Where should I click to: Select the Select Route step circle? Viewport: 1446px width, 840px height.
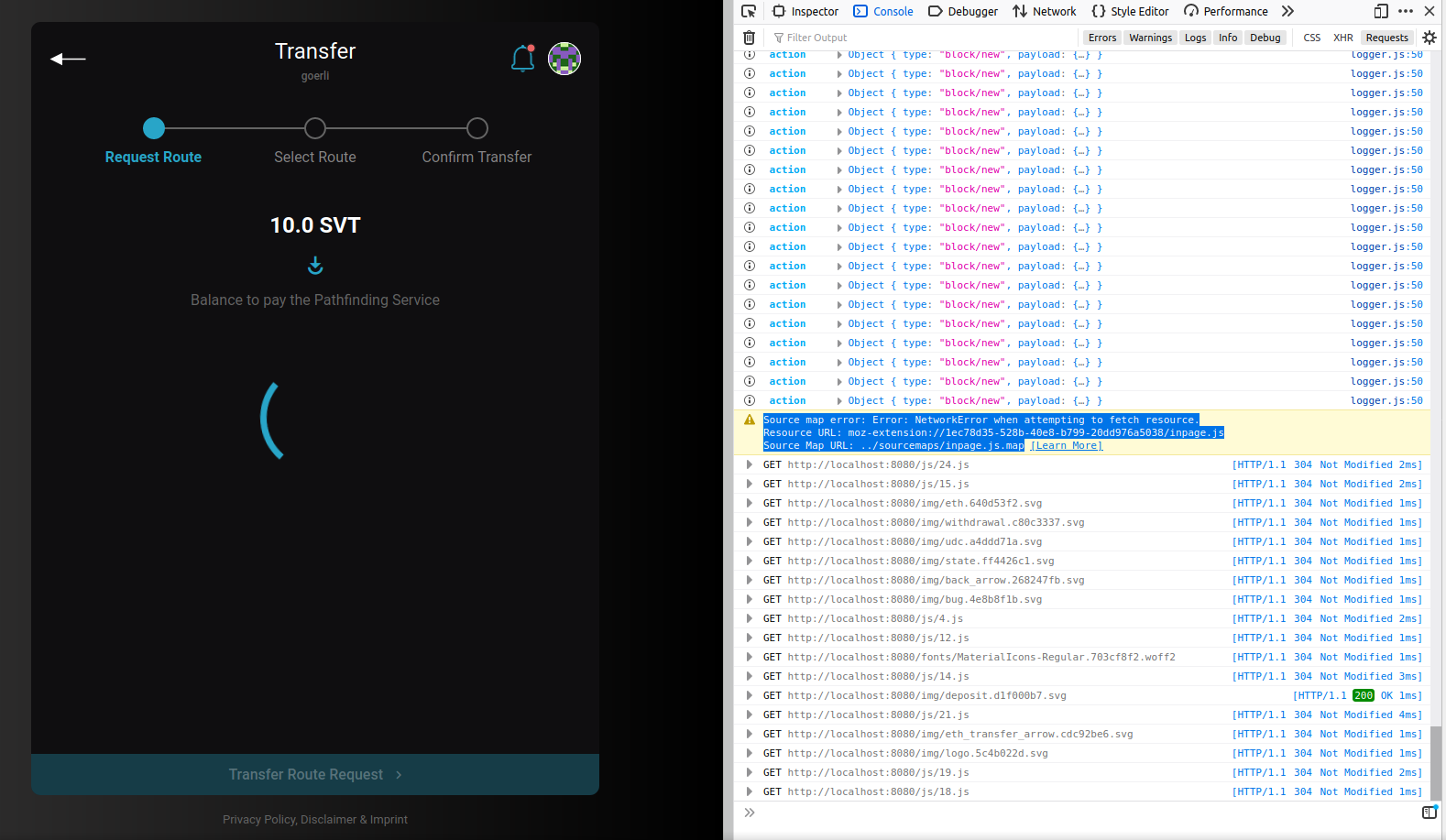[315, 128]
